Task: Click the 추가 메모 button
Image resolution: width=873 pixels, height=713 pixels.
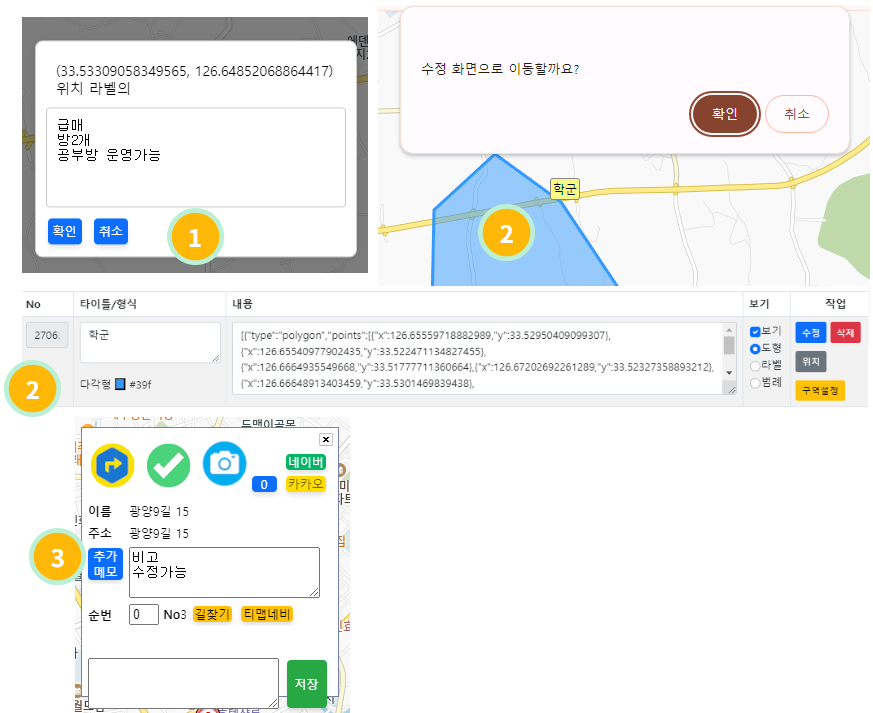Action: pos(105,564)
